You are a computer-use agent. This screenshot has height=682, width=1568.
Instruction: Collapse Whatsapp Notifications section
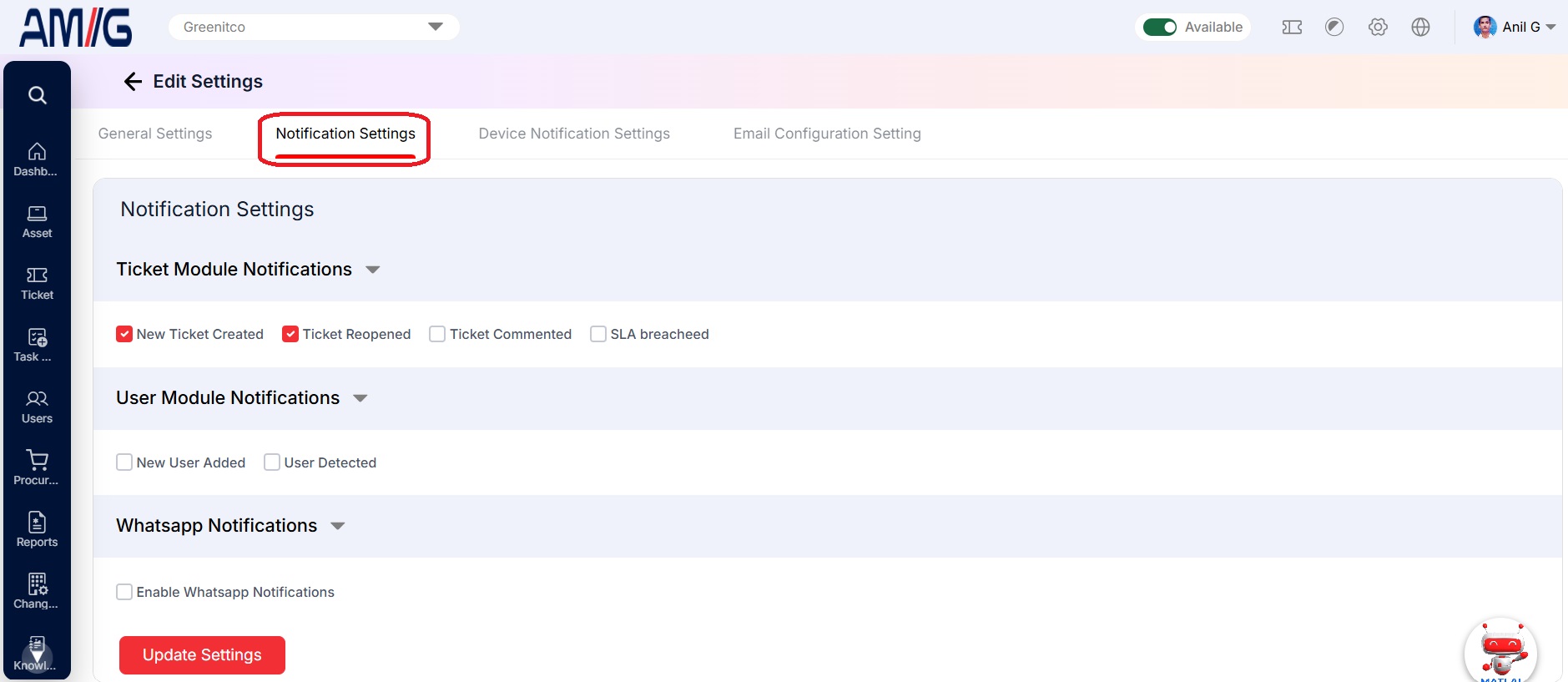[338, 526]
